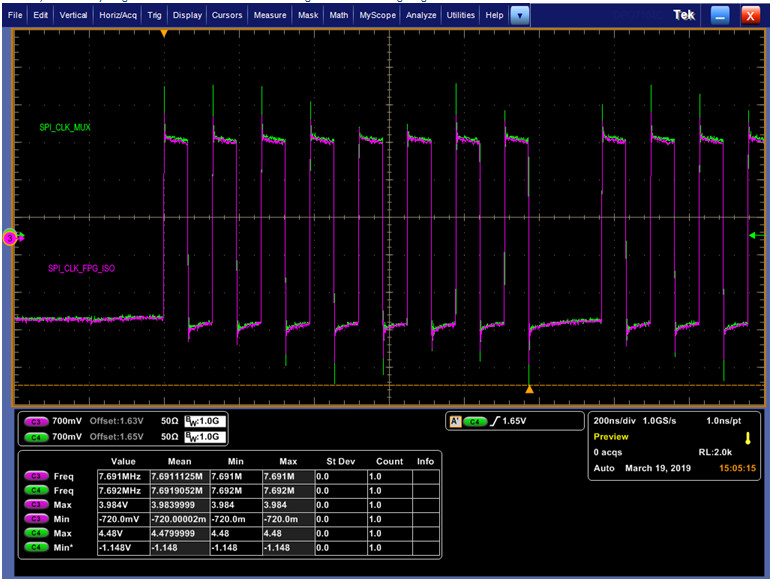
Task: Click the C3 Freq measurement badge
Action: (x=36, y=476)
